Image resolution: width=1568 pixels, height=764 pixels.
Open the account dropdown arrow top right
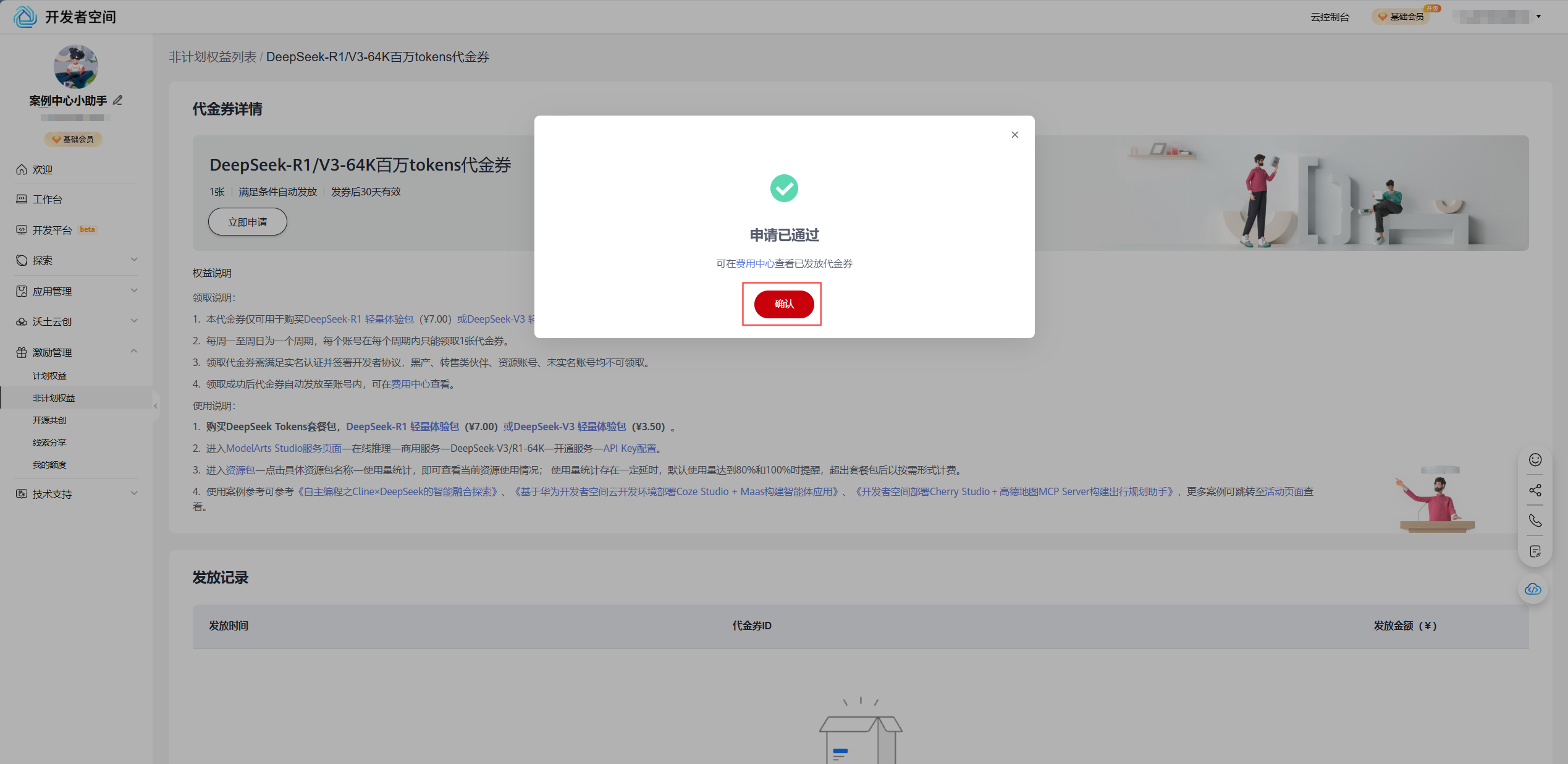(1538, 17)
